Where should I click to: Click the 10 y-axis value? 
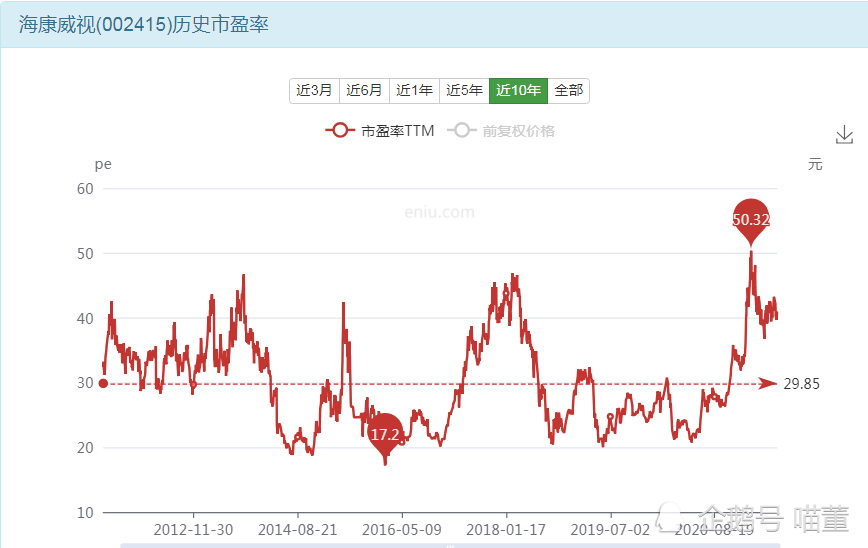[x=85, y=513]
